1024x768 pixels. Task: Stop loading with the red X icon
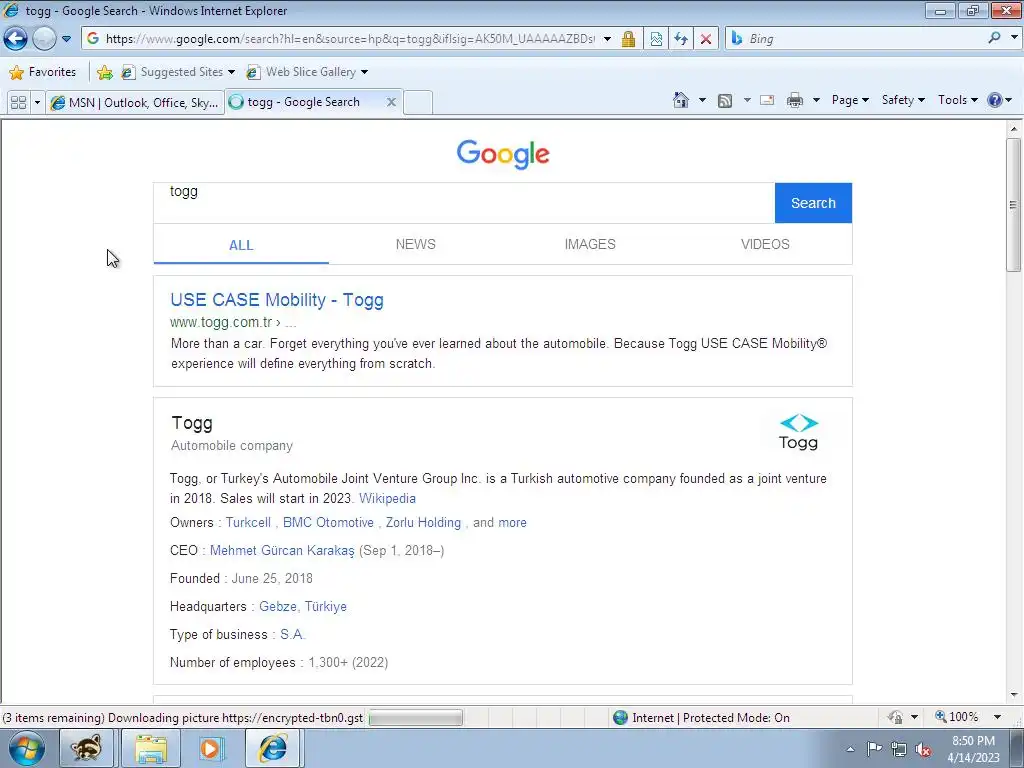(x=706, y=39)
